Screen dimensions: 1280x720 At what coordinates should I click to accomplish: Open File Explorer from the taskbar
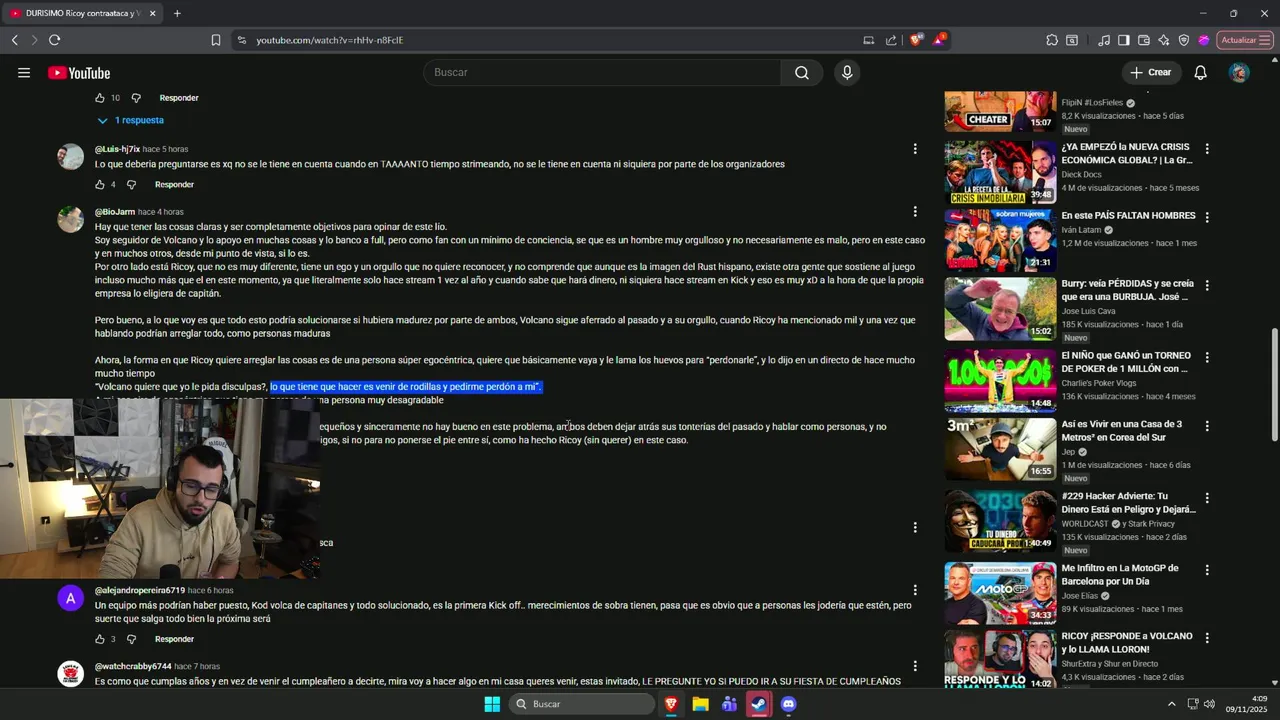pyautogui.click(x=700, y=704)
